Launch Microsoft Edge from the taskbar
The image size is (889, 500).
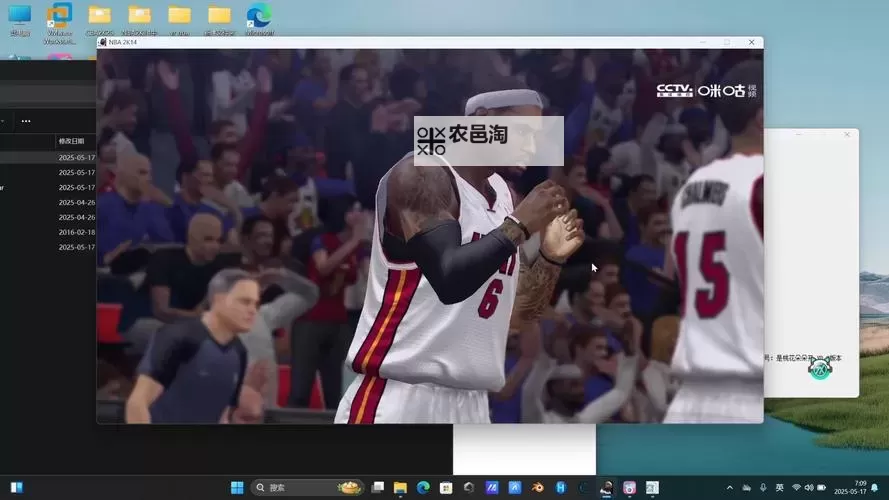pos(423,488)
